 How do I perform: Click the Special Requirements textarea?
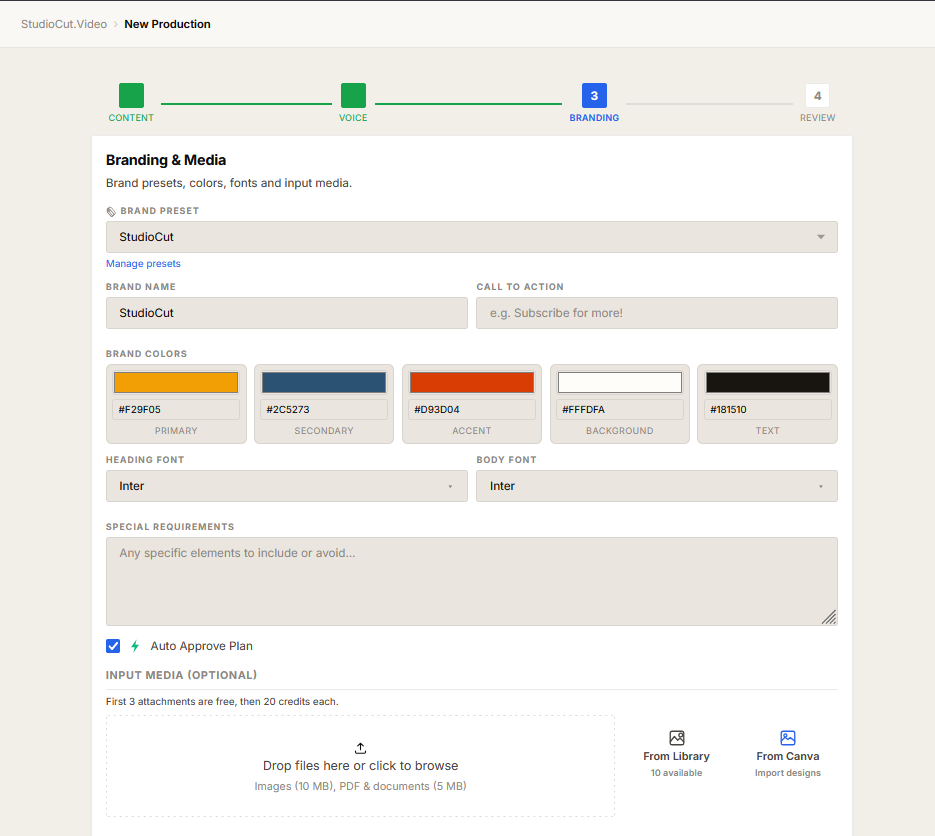coord(471,581)
